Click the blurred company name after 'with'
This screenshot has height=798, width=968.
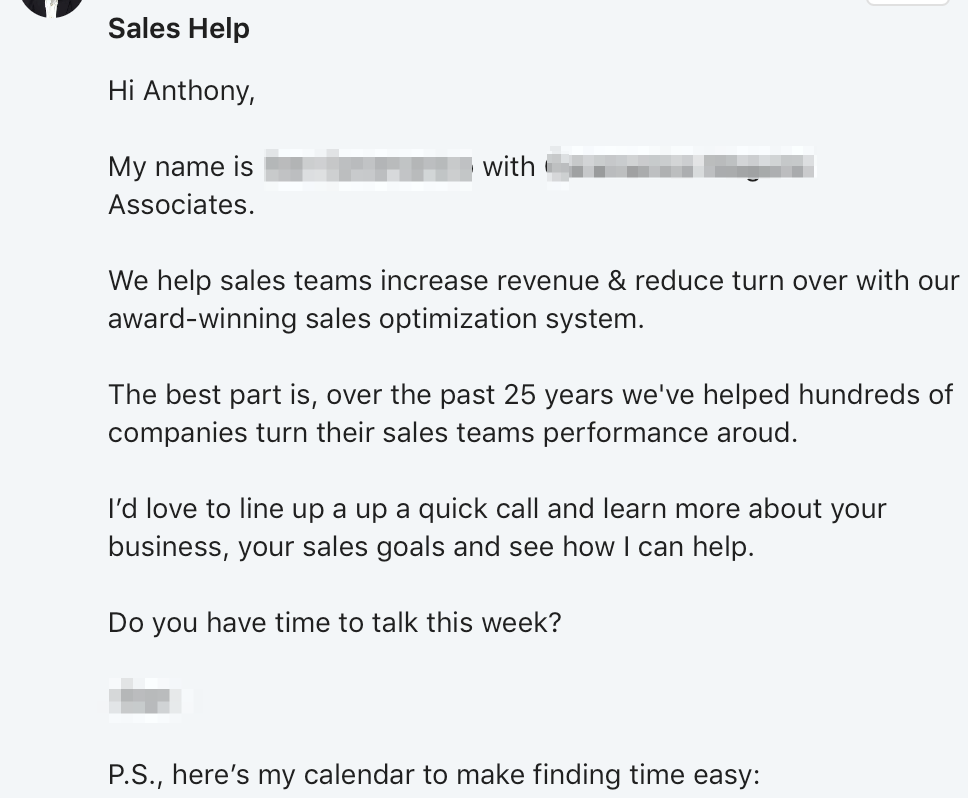680,167
